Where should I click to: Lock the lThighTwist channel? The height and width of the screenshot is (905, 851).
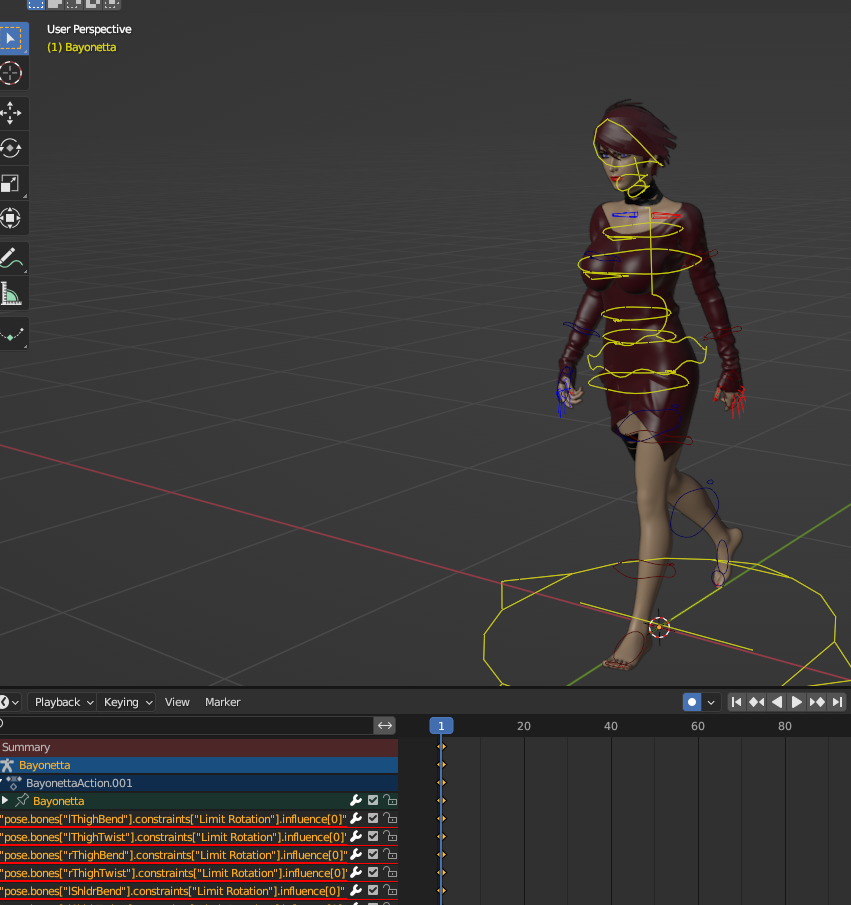tap(390, 836)
